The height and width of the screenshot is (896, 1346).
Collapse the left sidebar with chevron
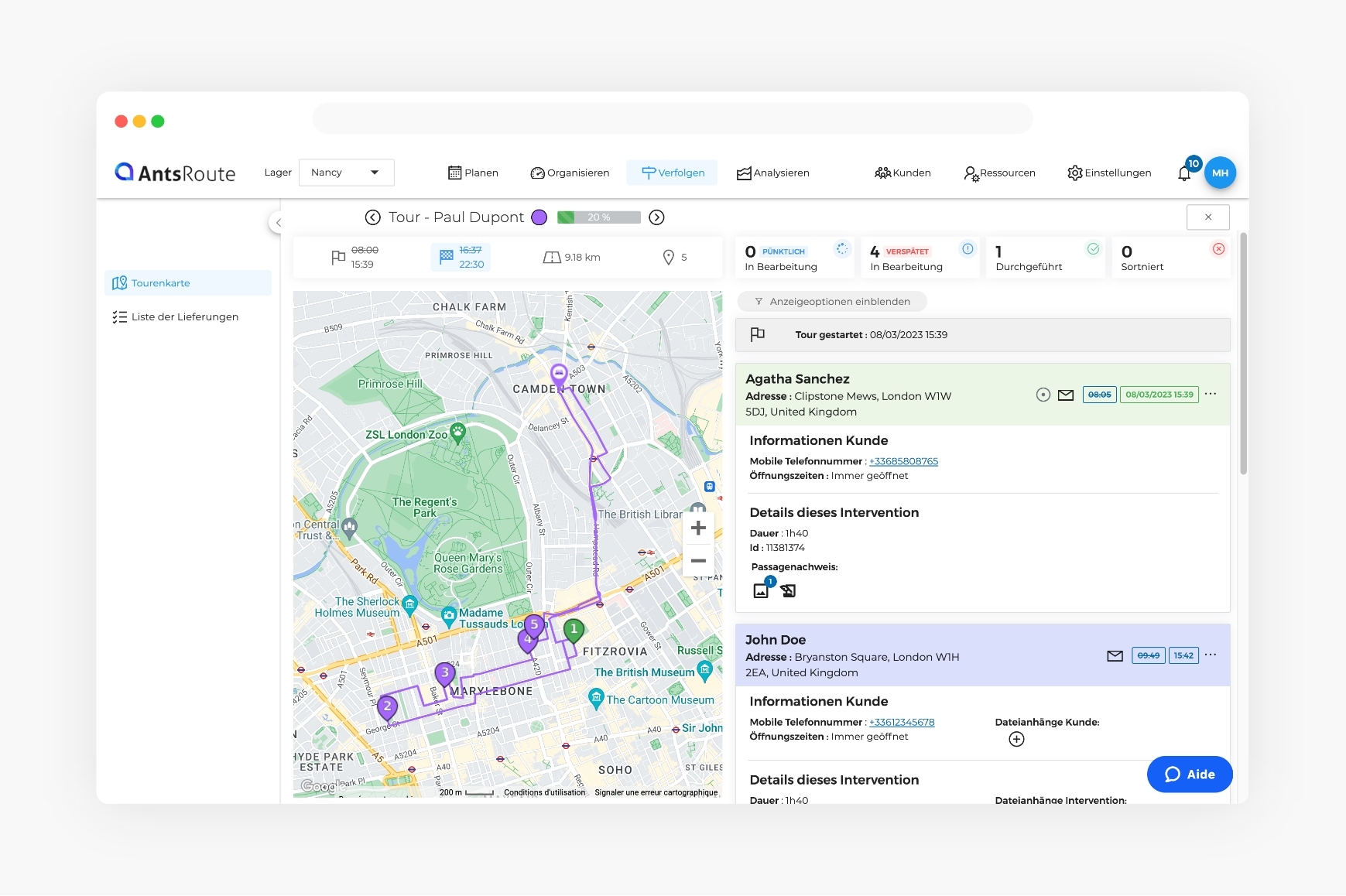tap(278, 222)
